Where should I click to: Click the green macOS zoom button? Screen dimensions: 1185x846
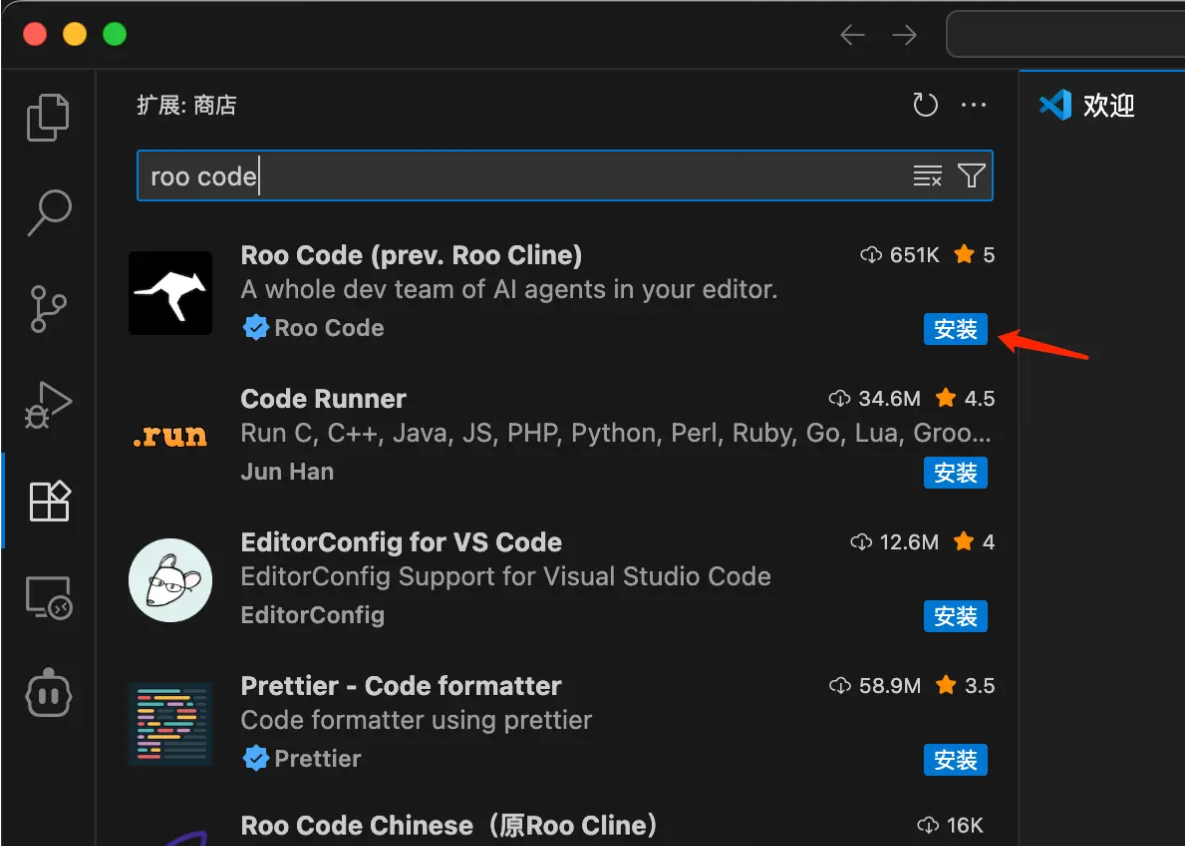coord(115,34)
